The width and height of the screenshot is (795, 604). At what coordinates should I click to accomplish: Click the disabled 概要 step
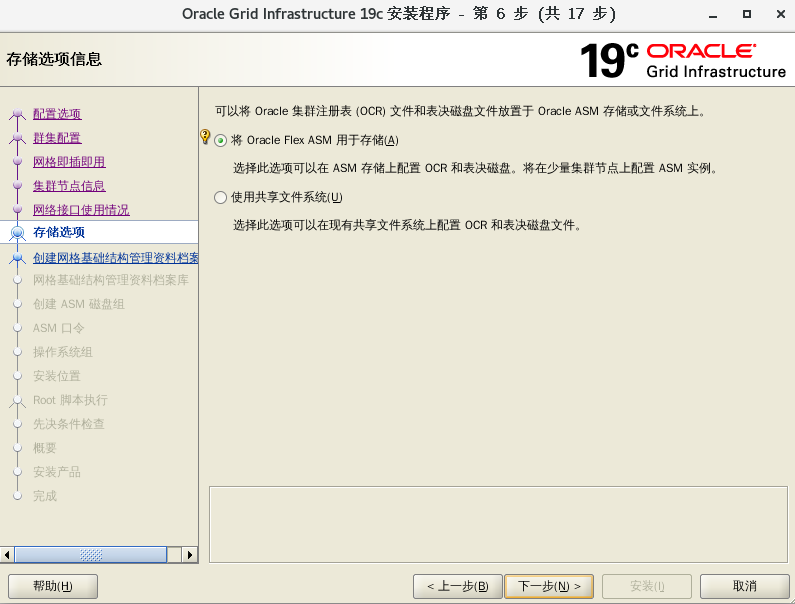[x=45, y=448]
